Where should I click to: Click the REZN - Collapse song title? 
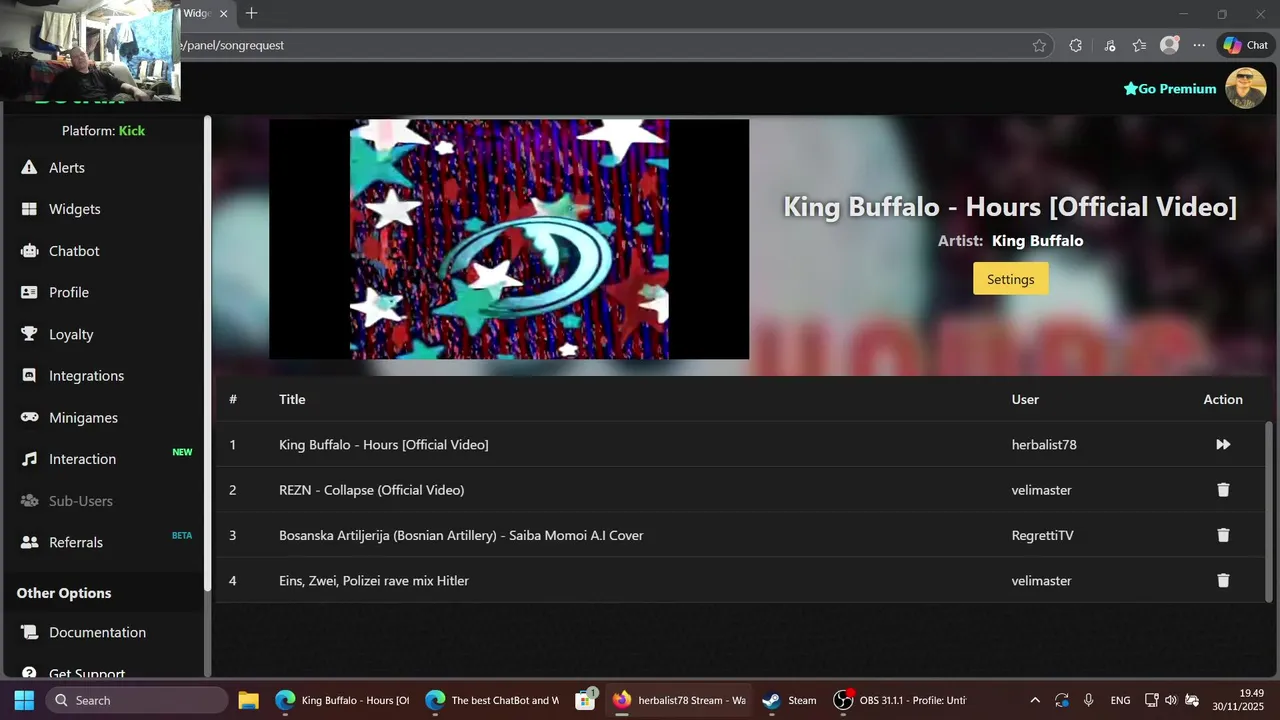coord(371,490)
